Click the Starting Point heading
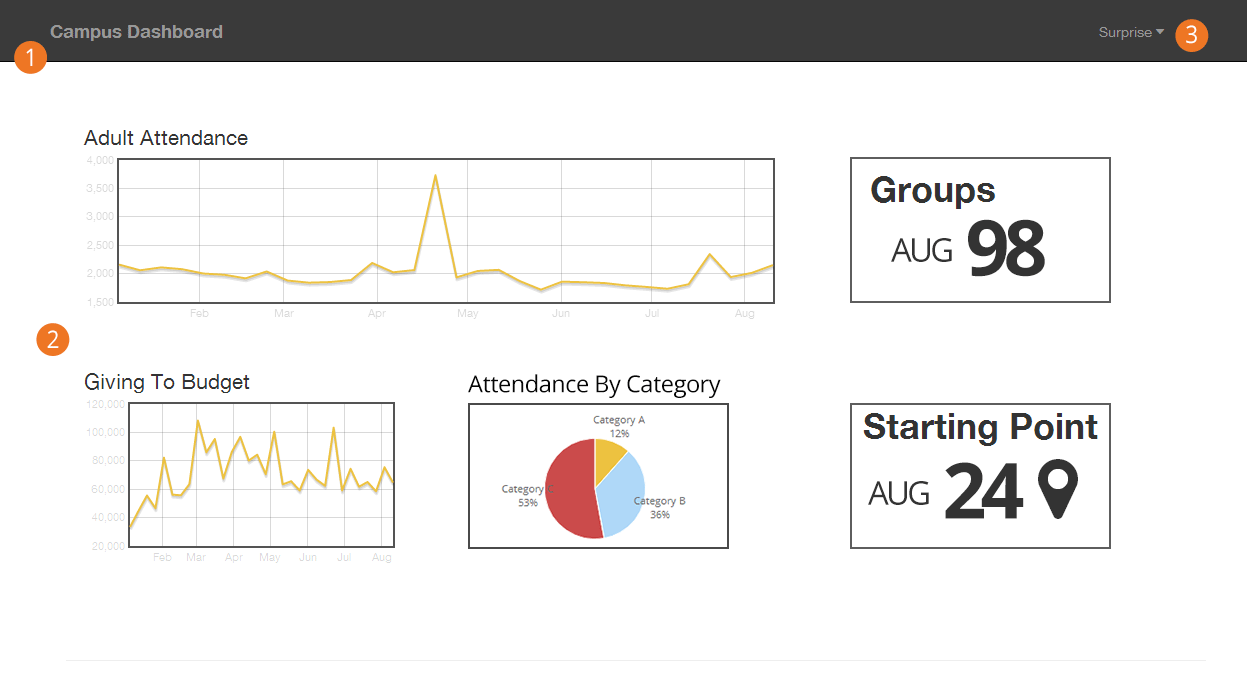 click(980, 427)
